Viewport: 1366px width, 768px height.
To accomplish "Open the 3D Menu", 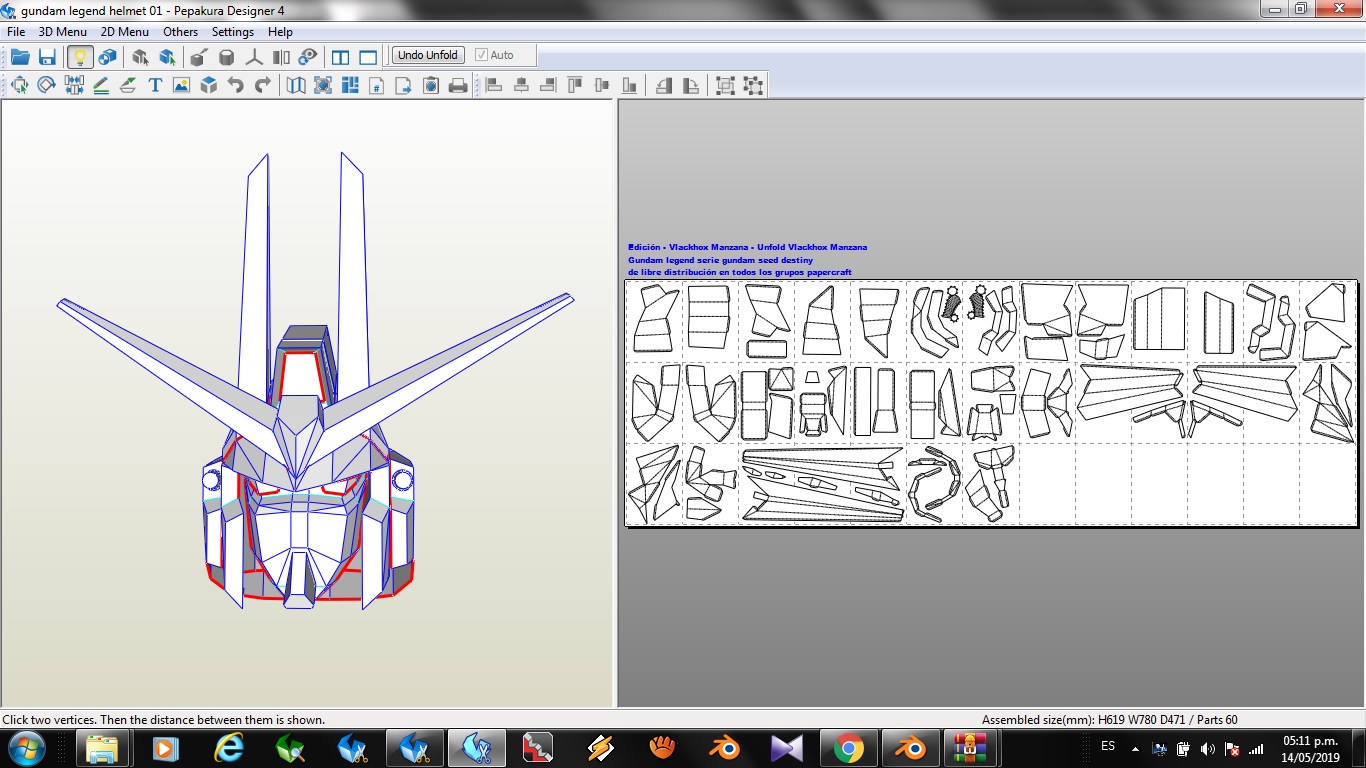I will pos(63,31).
